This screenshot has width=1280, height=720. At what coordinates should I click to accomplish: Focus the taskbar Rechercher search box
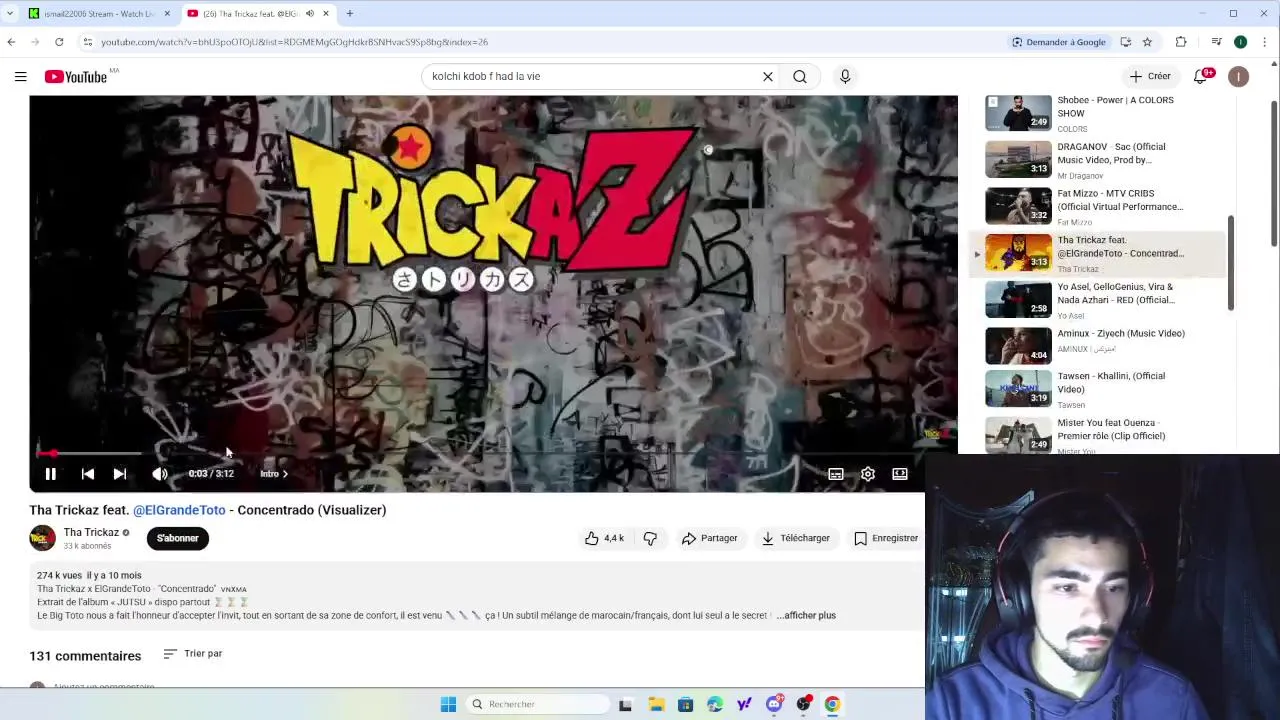[x=538, y=704]
